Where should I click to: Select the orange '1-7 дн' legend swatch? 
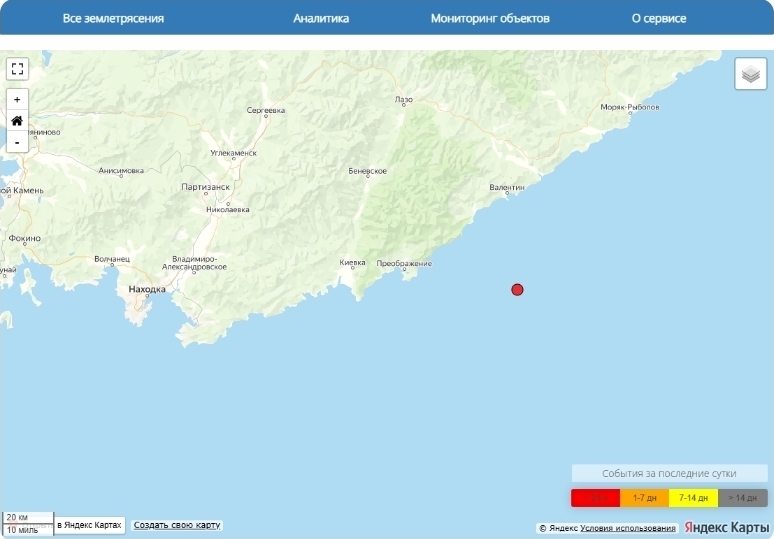pos(644,497)
